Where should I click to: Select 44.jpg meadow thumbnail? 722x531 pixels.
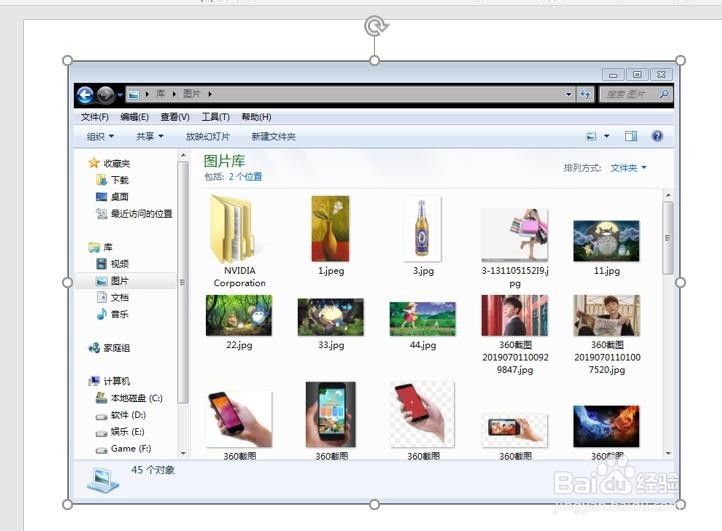(x=423, y=319)
